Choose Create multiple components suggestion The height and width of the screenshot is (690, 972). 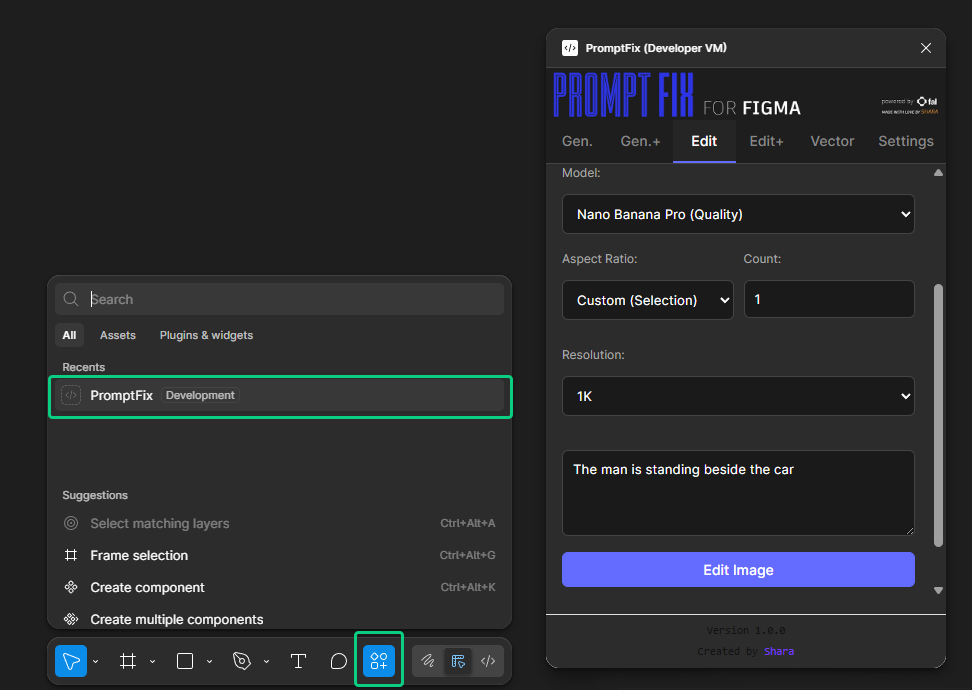280,619
